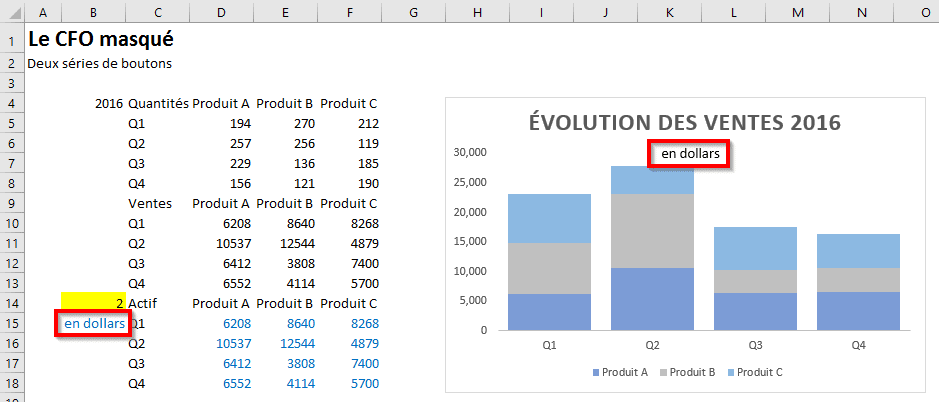This screenshot has height=402, width=939.
Task: Select the bottom Produit A segment of Q1 bar
Action: pos(549,311)
